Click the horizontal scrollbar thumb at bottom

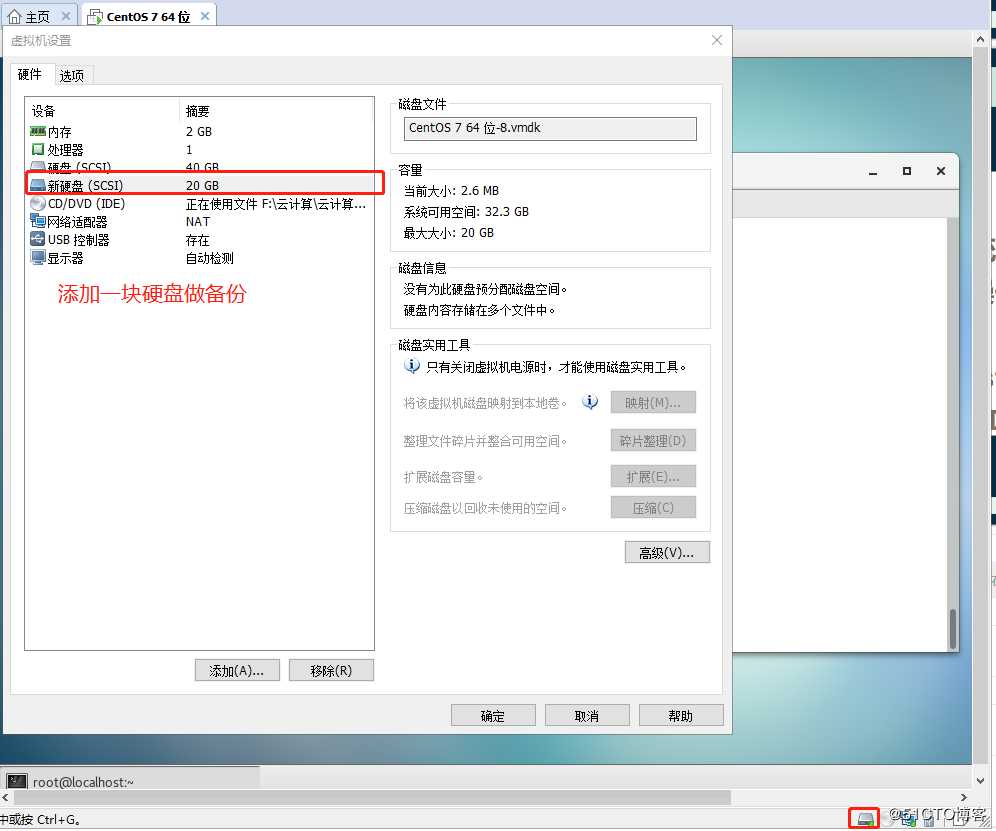tap(372, 797)
